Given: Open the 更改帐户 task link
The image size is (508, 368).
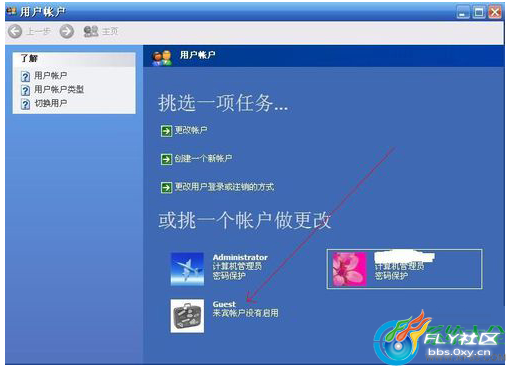Looking at the screenshot, I should [191, 130].
